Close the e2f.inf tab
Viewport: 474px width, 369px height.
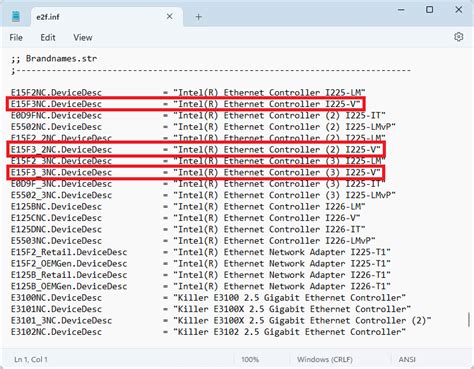point(169,16)
